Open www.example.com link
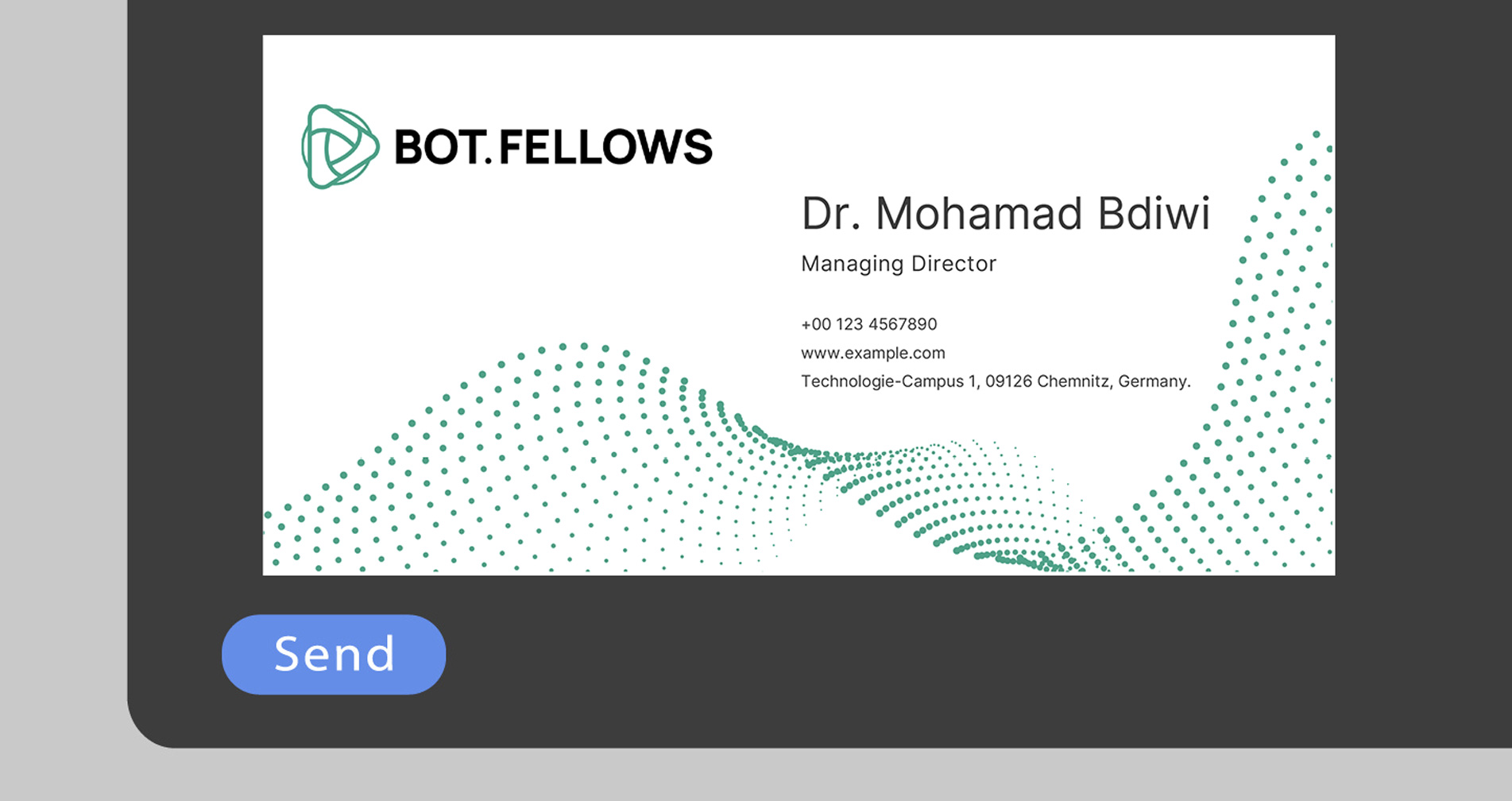The height and width of the screenshot is (801, 1512). pyautogui.click(x=872, y=353)
